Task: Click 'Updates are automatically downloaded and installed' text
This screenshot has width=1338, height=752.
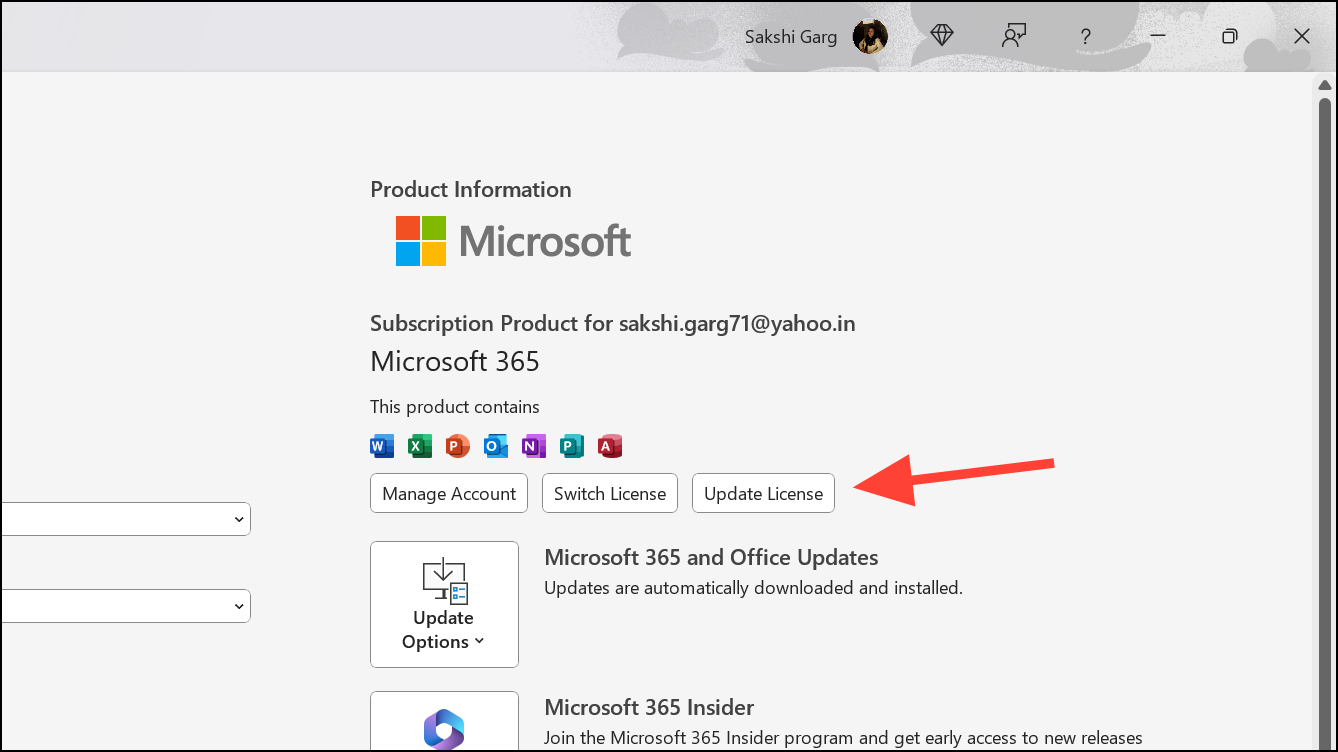Action: pos(753,588)
